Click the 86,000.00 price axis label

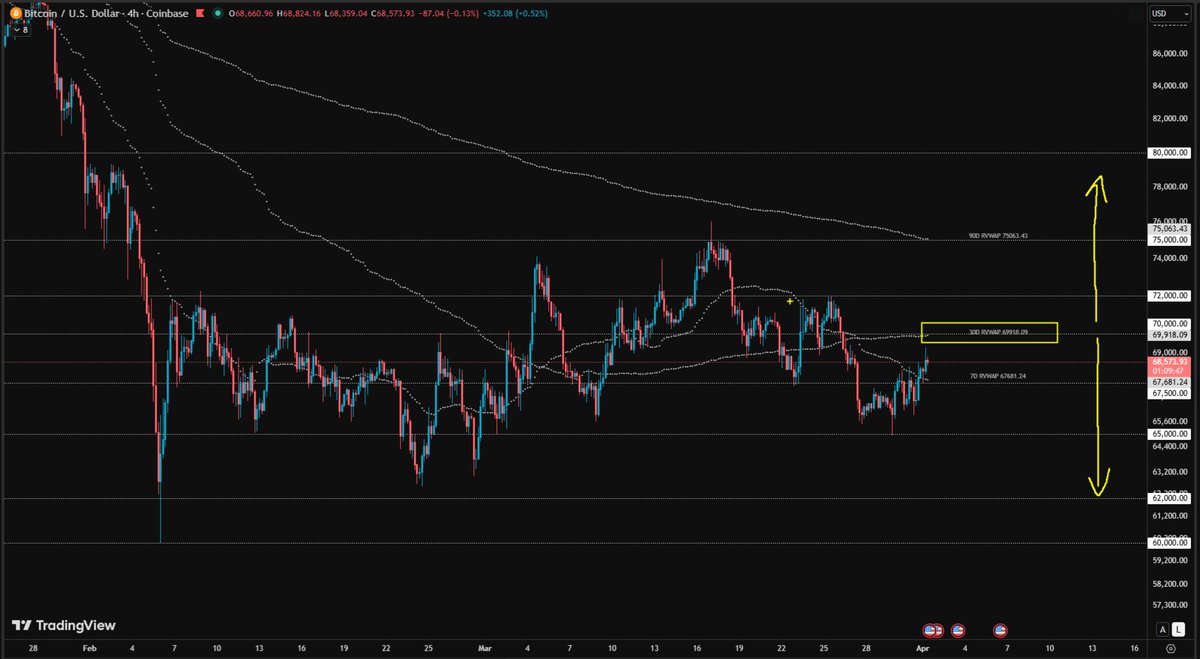pos(1170,52)
